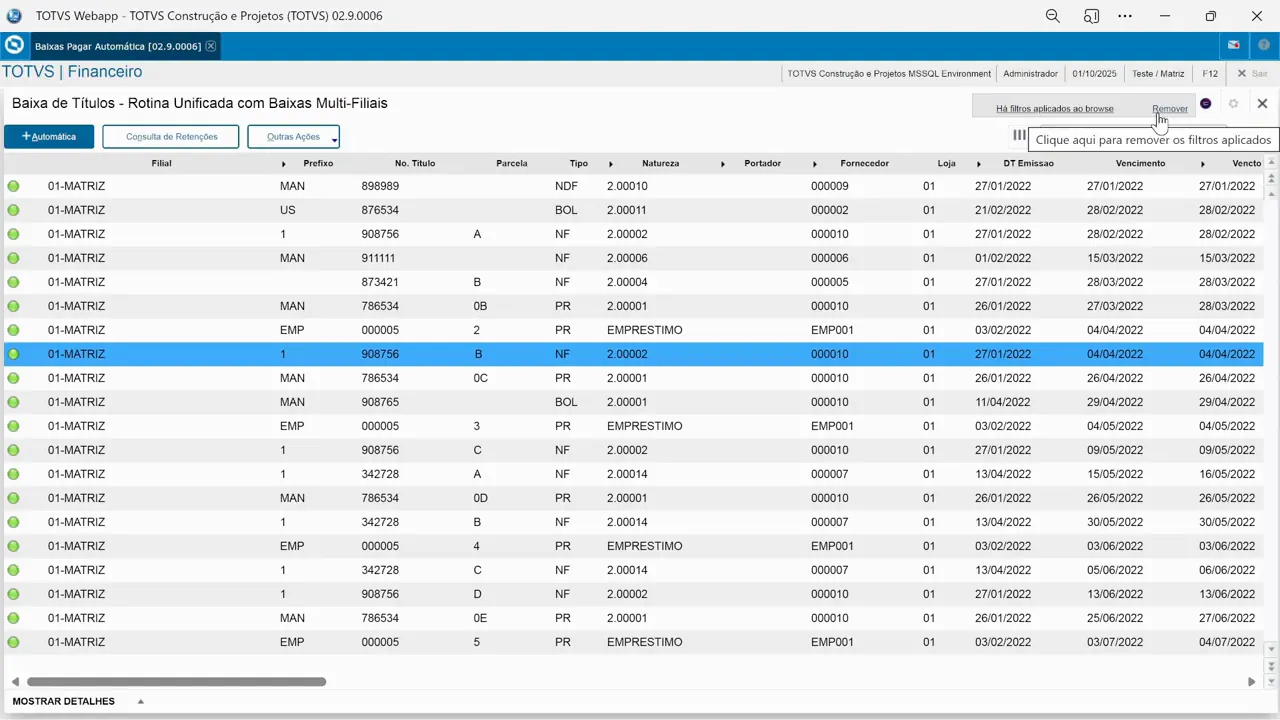The image size is (1280, 720).
Task: Click the column configuration icon above the grid
Action: click(1019, 135)
